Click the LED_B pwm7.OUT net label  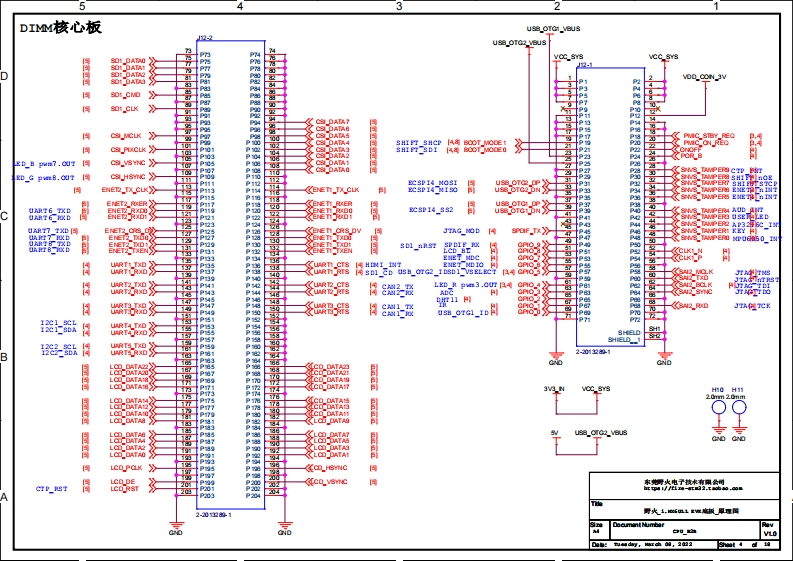[x=43, y=162]
